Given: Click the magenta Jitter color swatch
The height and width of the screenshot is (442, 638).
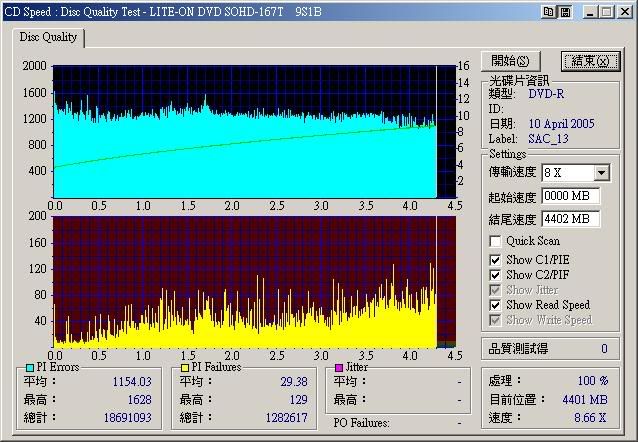Looking at the screenshot, I should [339, 368].
